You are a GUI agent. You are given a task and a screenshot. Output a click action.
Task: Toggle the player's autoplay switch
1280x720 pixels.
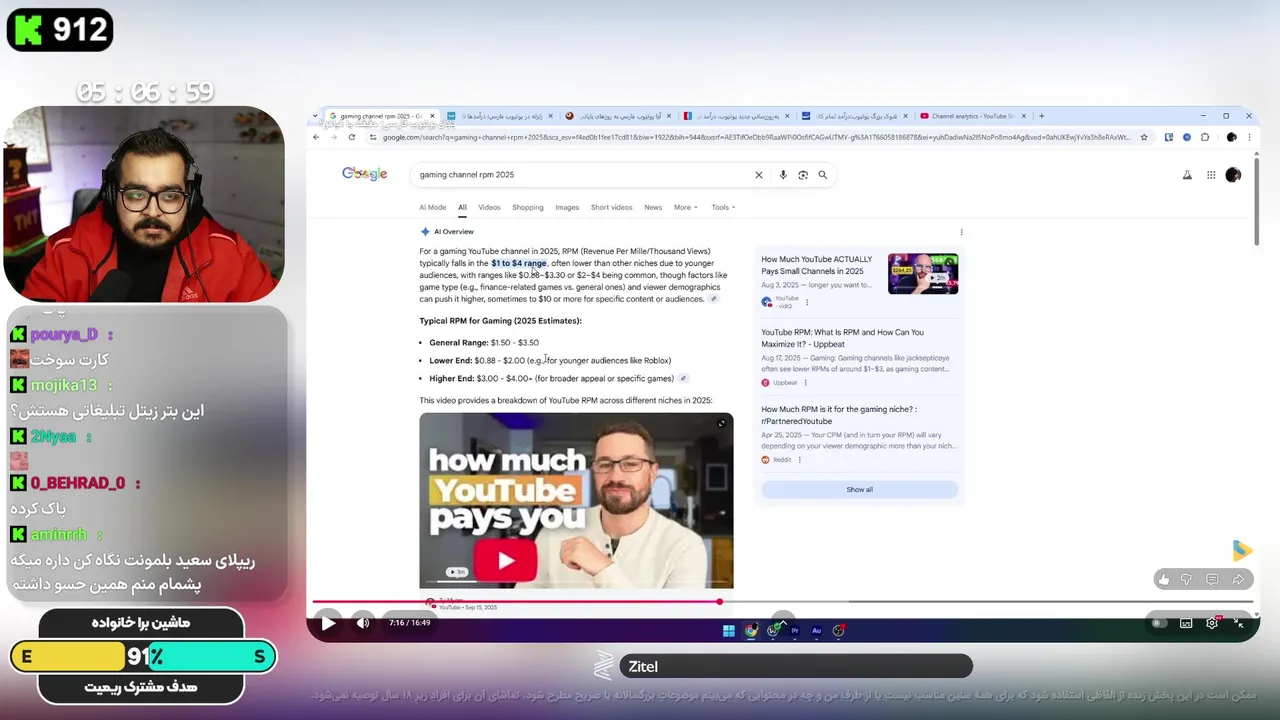[x=1159, y=623]
